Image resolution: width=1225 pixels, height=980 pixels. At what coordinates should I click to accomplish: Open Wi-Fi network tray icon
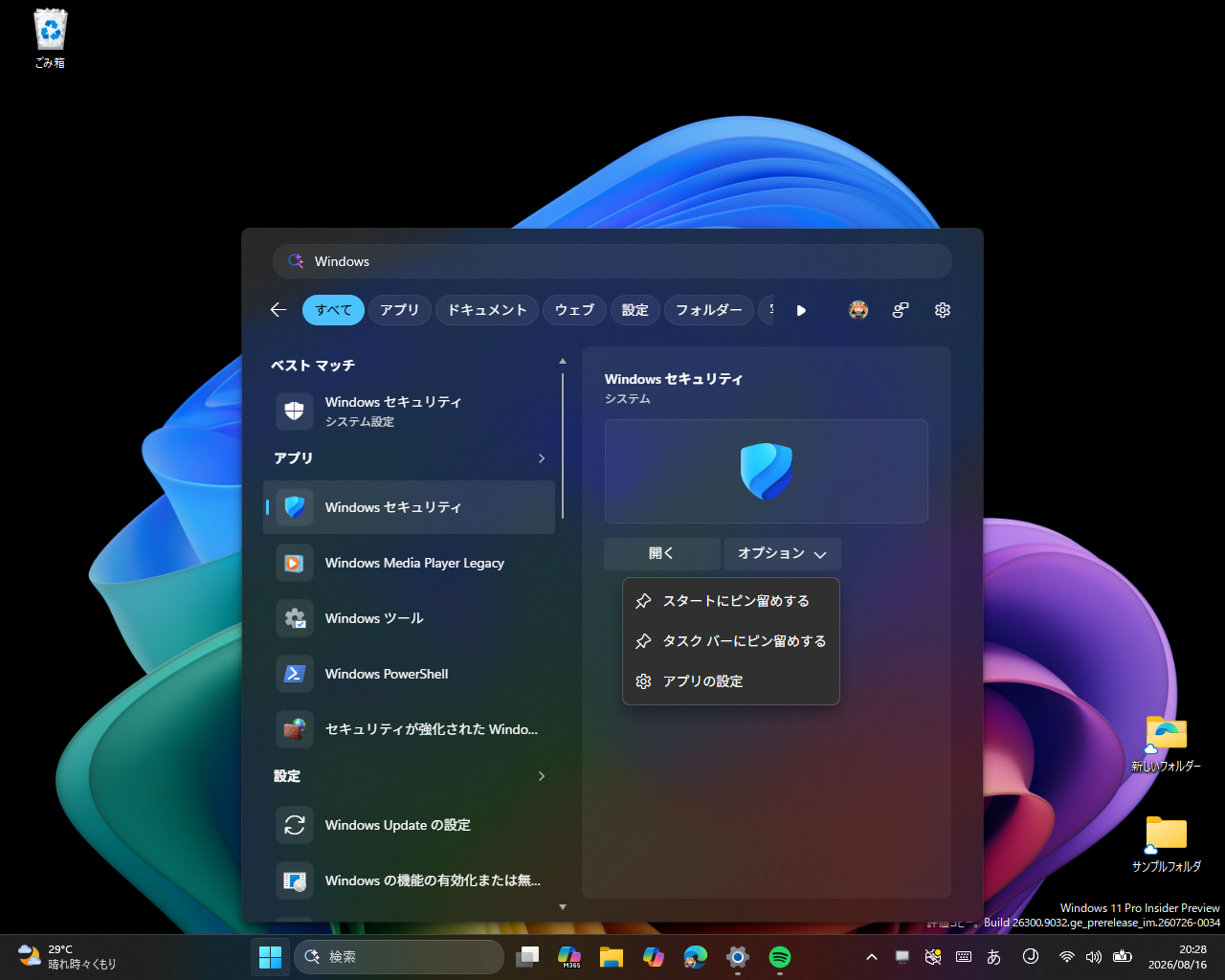tap(1067, 957)
